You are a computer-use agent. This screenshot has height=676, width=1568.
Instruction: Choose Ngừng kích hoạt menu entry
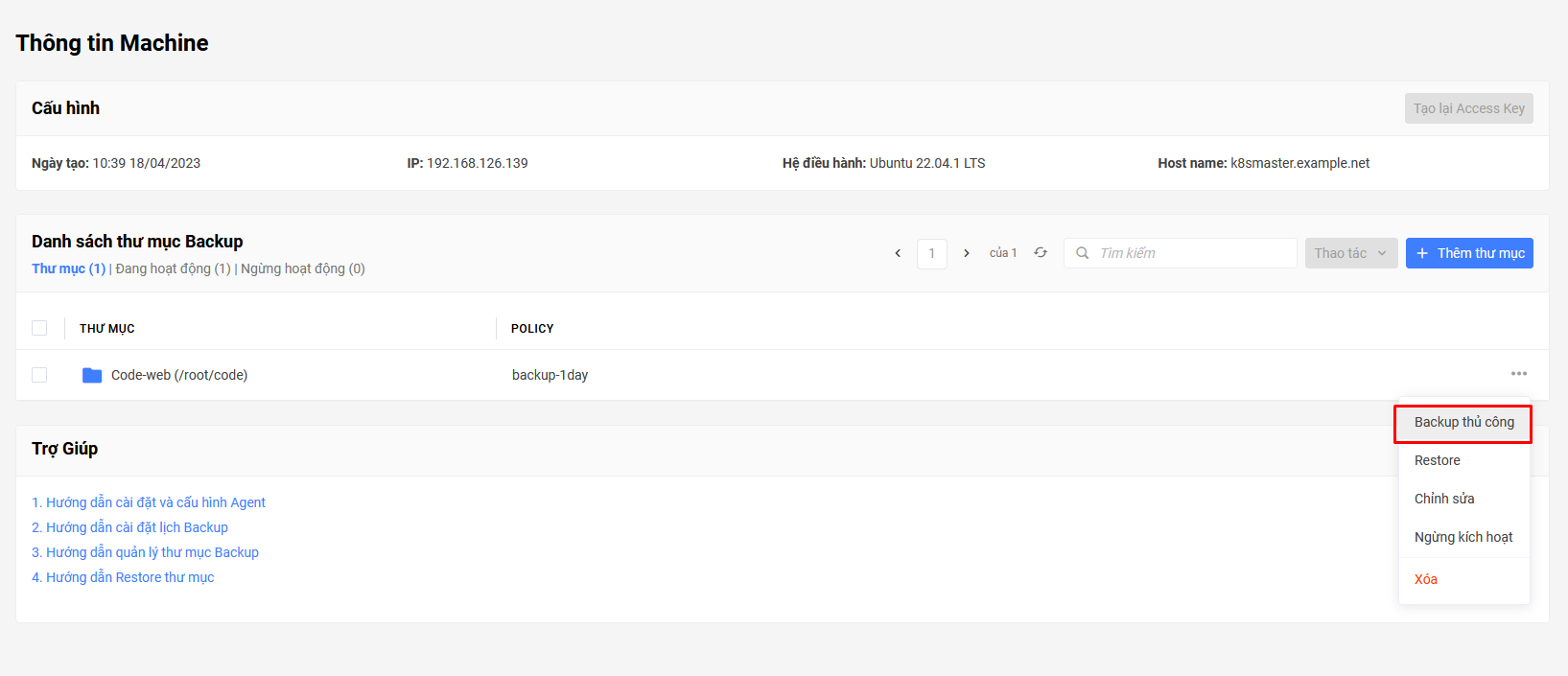(x=1463, y=537)
